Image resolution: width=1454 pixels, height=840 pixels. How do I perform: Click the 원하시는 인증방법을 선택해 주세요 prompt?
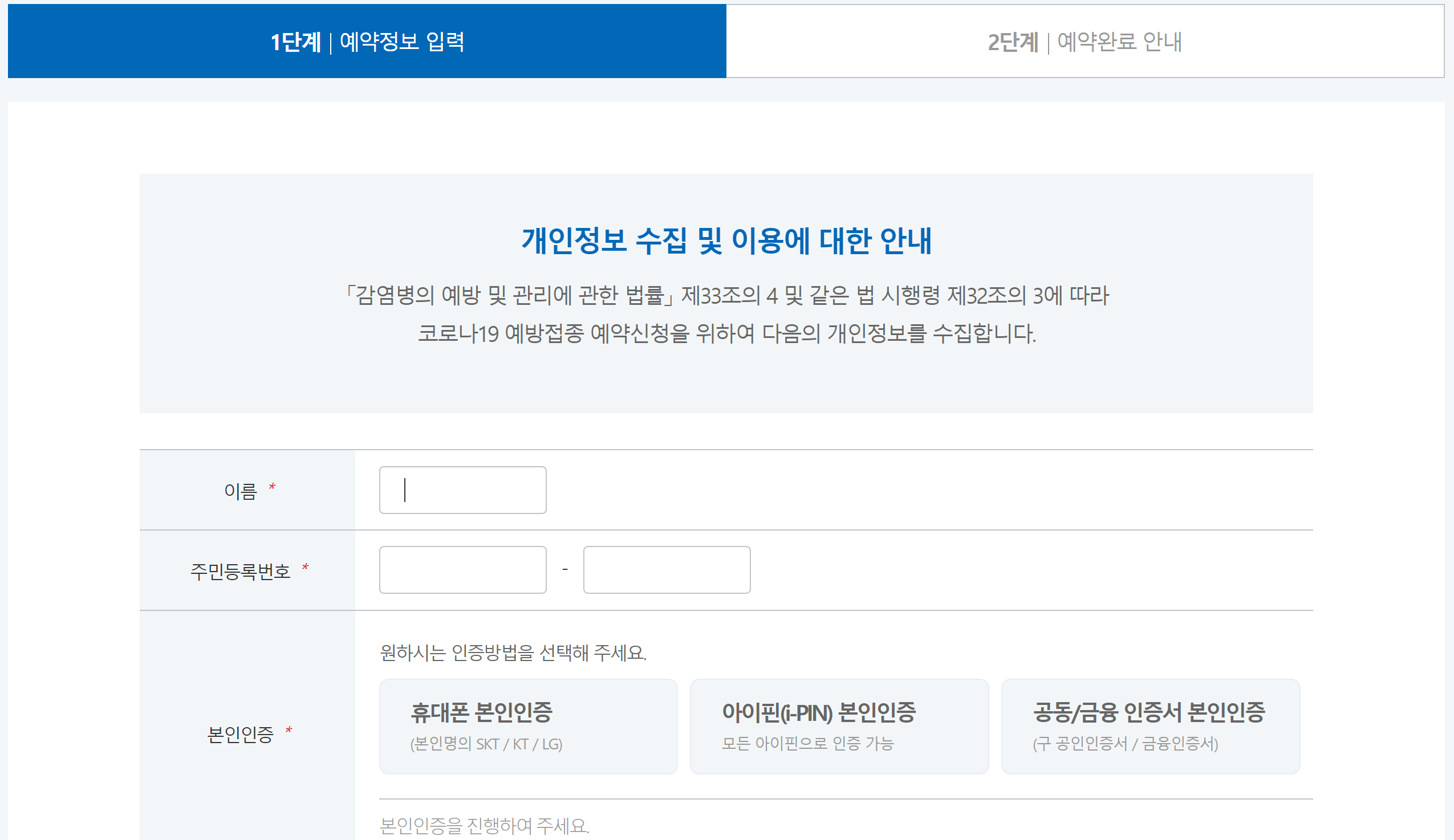pyautogui.click(x=513, y=653)
